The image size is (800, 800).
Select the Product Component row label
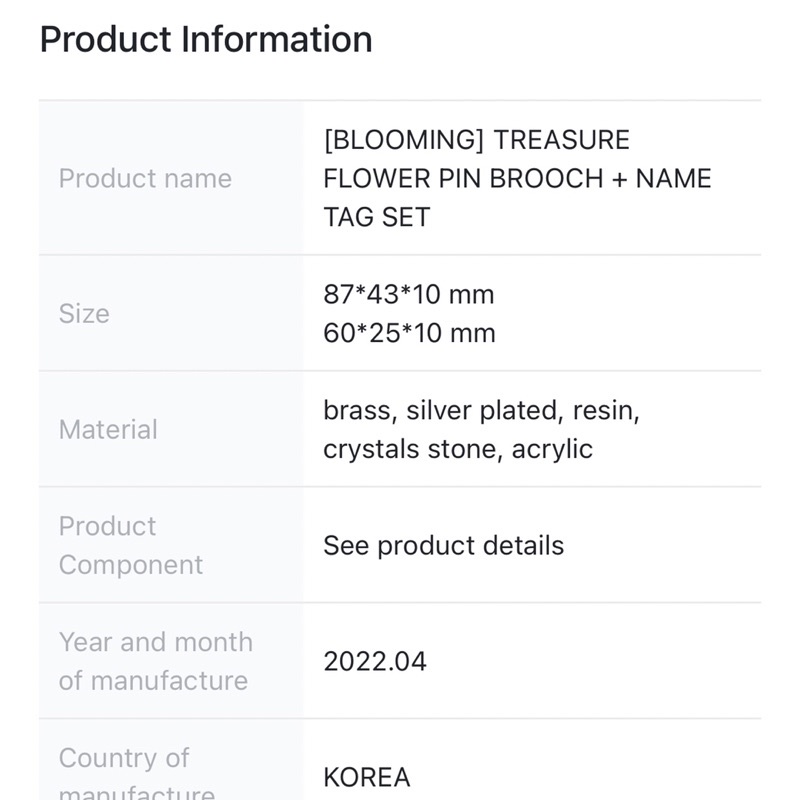pyautogui.click(x=130, y=545)
